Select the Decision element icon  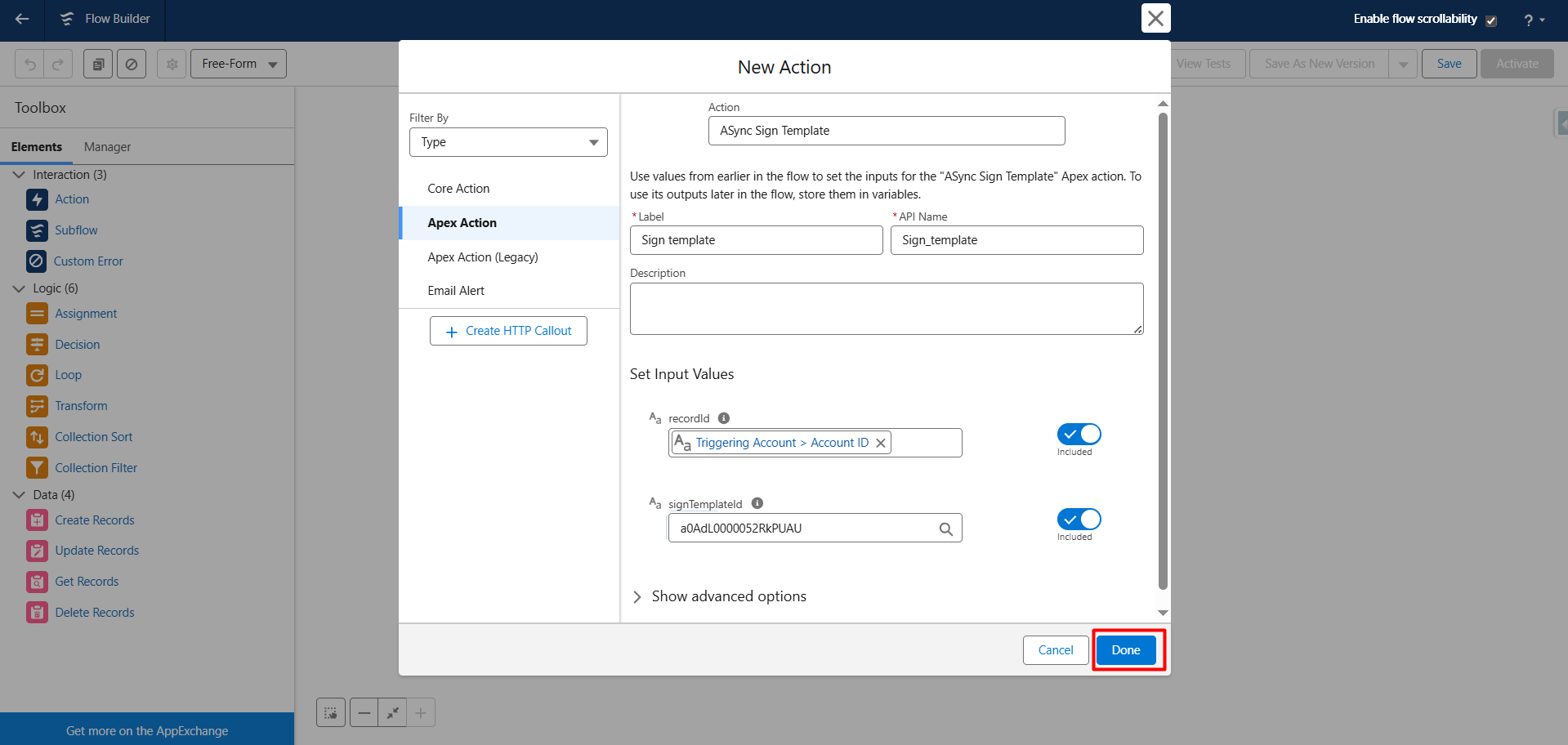tap(37, 345)
